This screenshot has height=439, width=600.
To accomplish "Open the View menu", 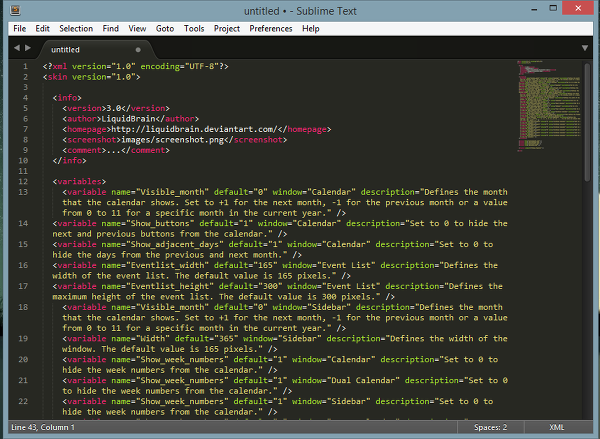I will coord(137,29).
